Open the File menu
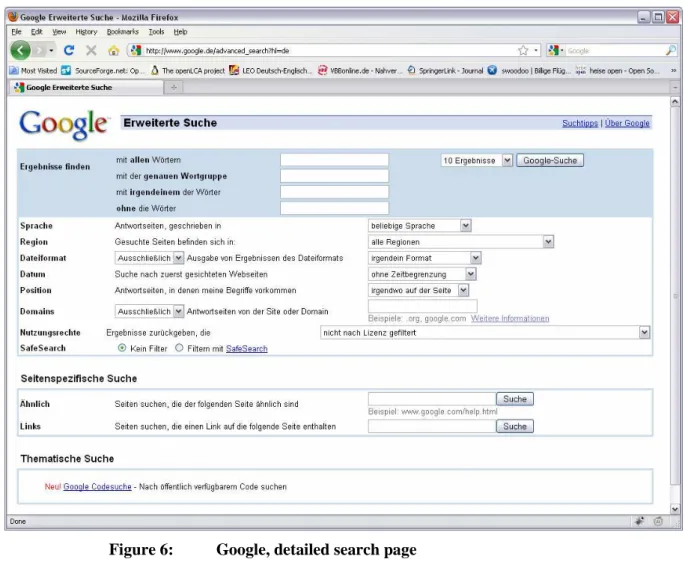 (16, 31)
